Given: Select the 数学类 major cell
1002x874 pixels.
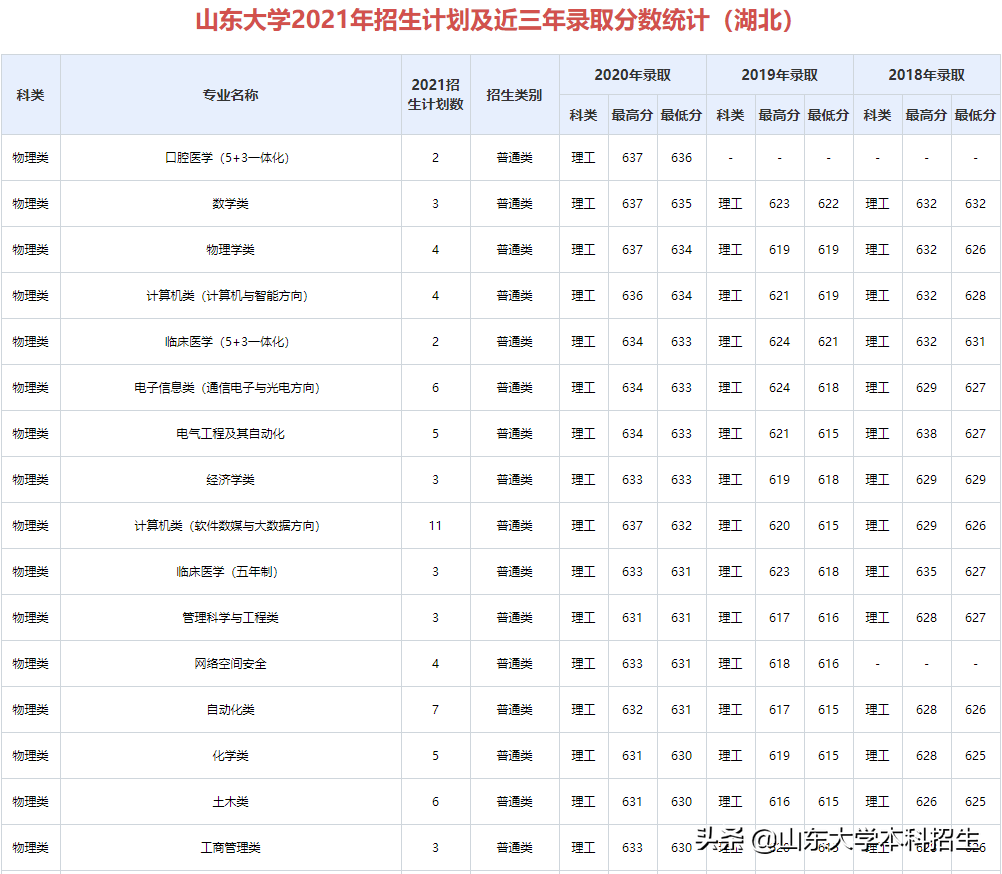Looking at the screenshot, I should point(227,203).
